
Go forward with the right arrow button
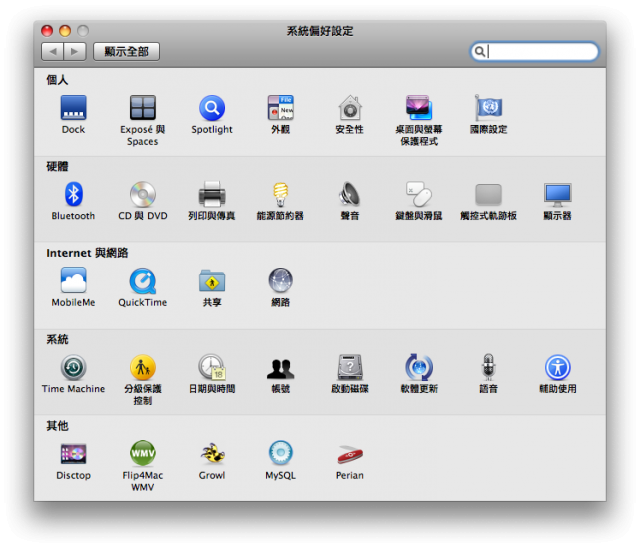pos(75,51)
